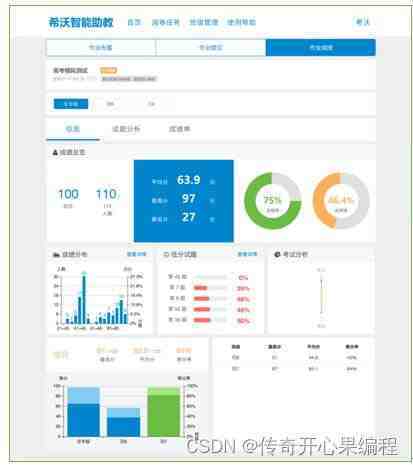
Task: Click the green 75% donut chart
Action: click(273, 200)
